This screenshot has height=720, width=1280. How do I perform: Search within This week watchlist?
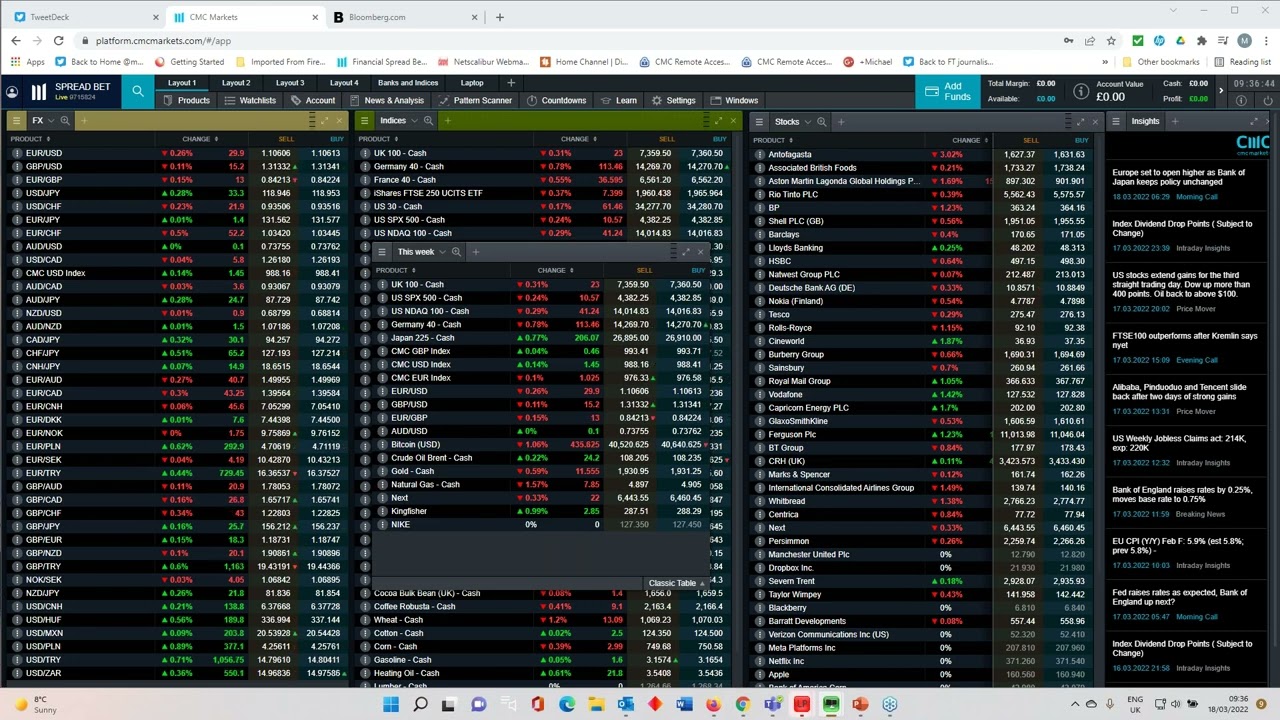point(456,252)
